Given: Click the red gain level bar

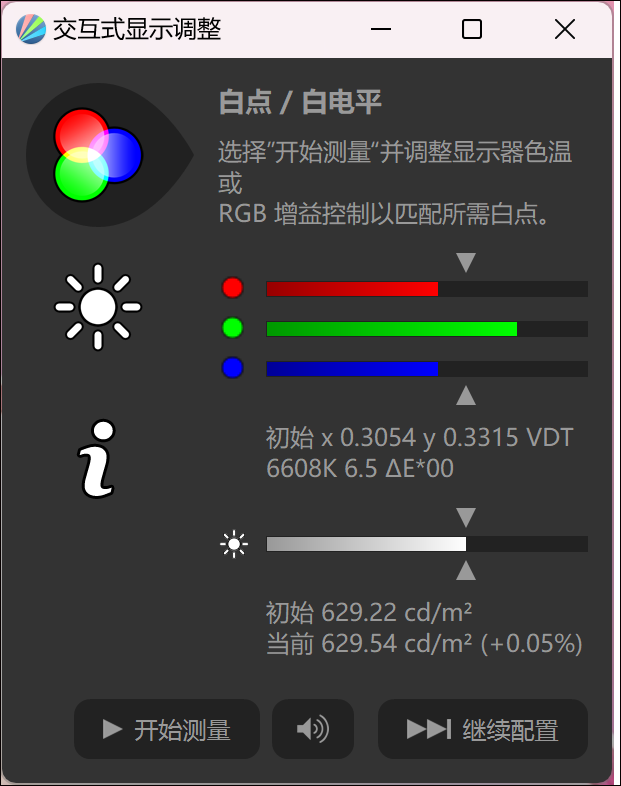Looking at the screenshot, I should point(427,289).
